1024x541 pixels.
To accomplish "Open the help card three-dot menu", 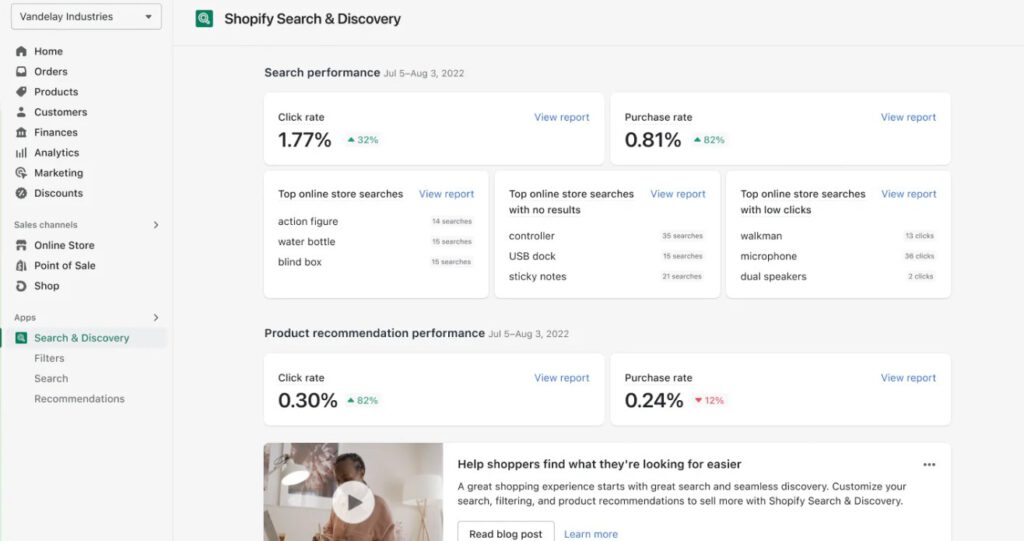I will tap(929, 464).
